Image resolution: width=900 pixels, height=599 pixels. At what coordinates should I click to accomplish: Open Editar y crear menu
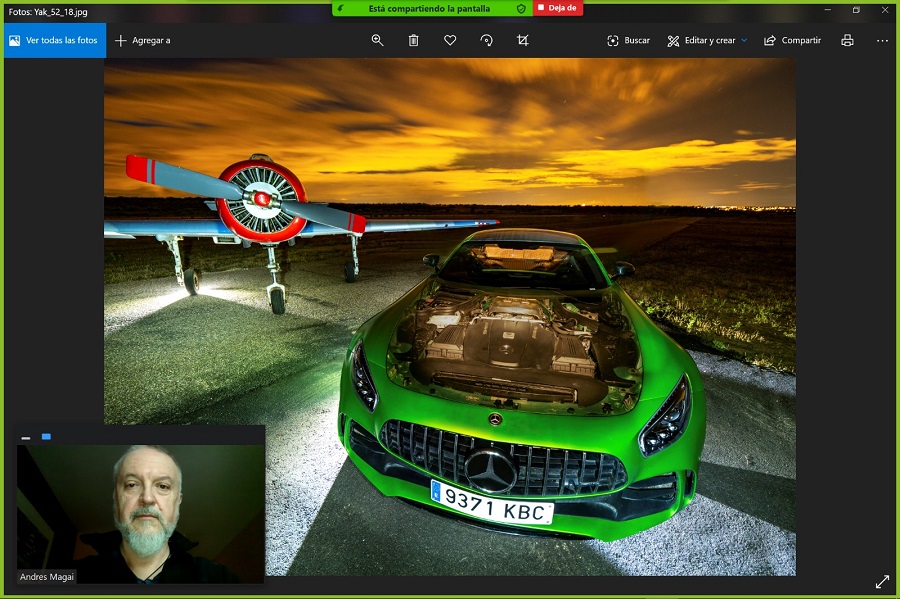(707, 40)
